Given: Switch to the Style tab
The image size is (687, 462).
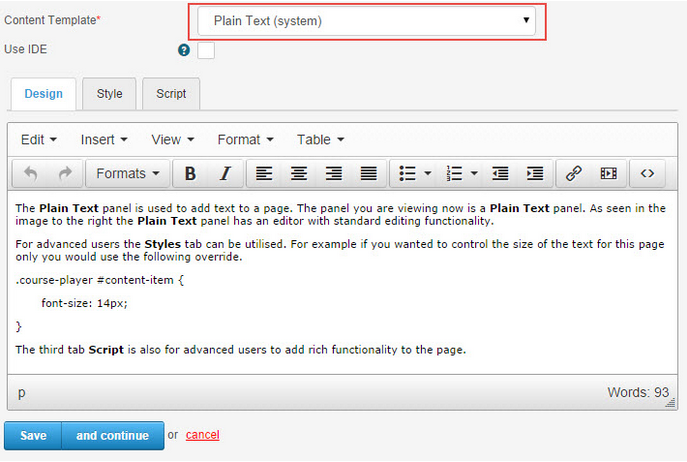Looking at the screenshot, I should (x=109, y=94).
